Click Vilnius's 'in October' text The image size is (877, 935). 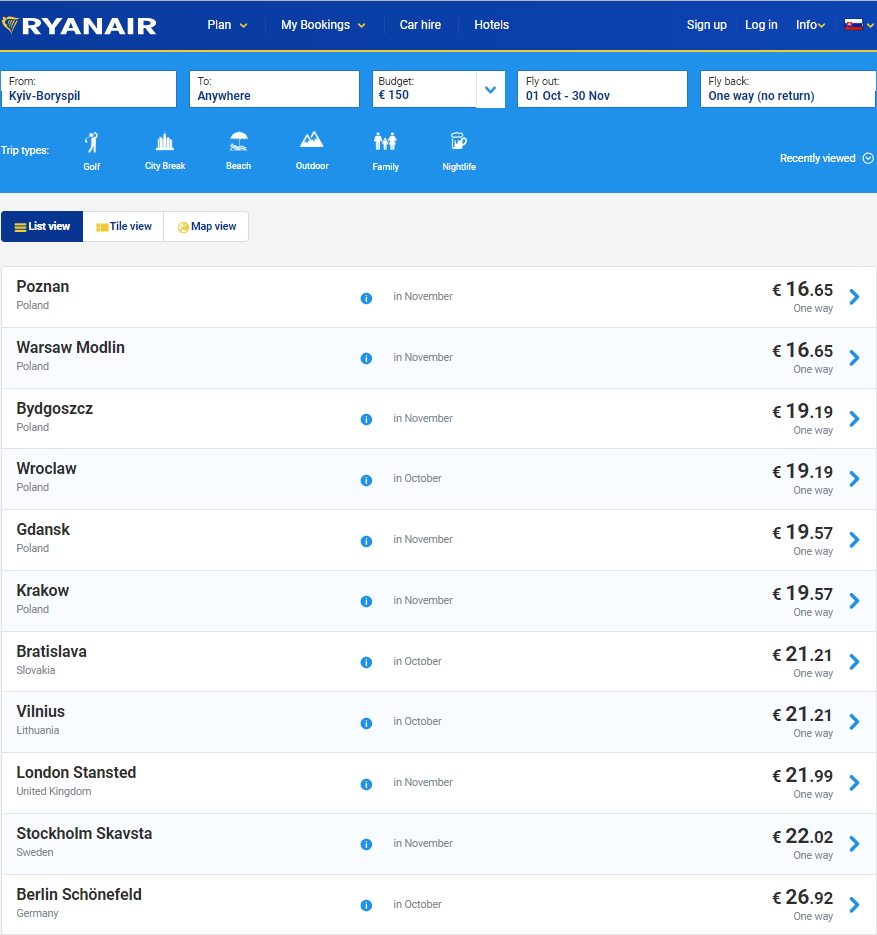pos(417,722)
